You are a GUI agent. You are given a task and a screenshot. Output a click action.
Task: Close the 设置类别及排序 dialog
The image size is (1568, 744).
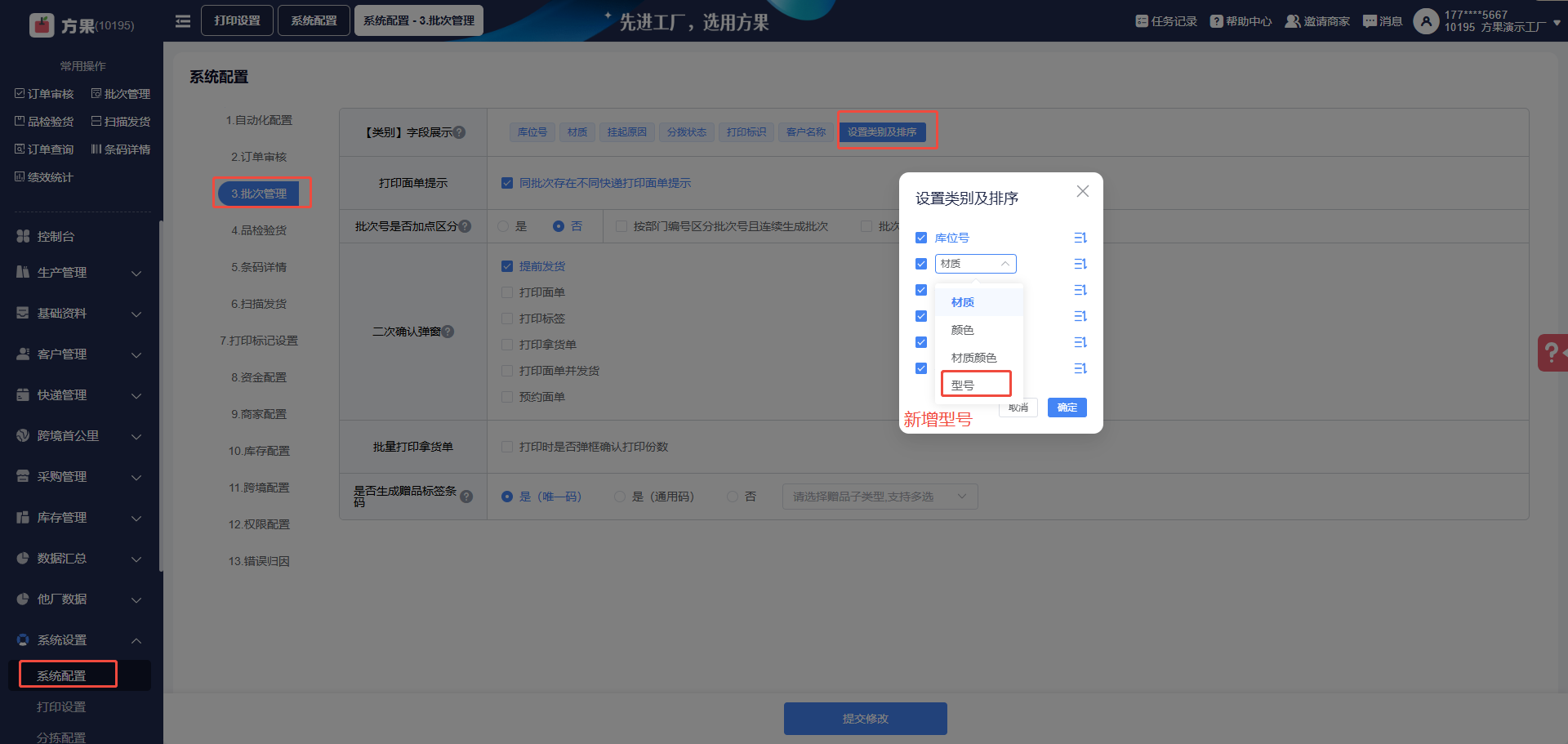click(x=1083, y=191)
